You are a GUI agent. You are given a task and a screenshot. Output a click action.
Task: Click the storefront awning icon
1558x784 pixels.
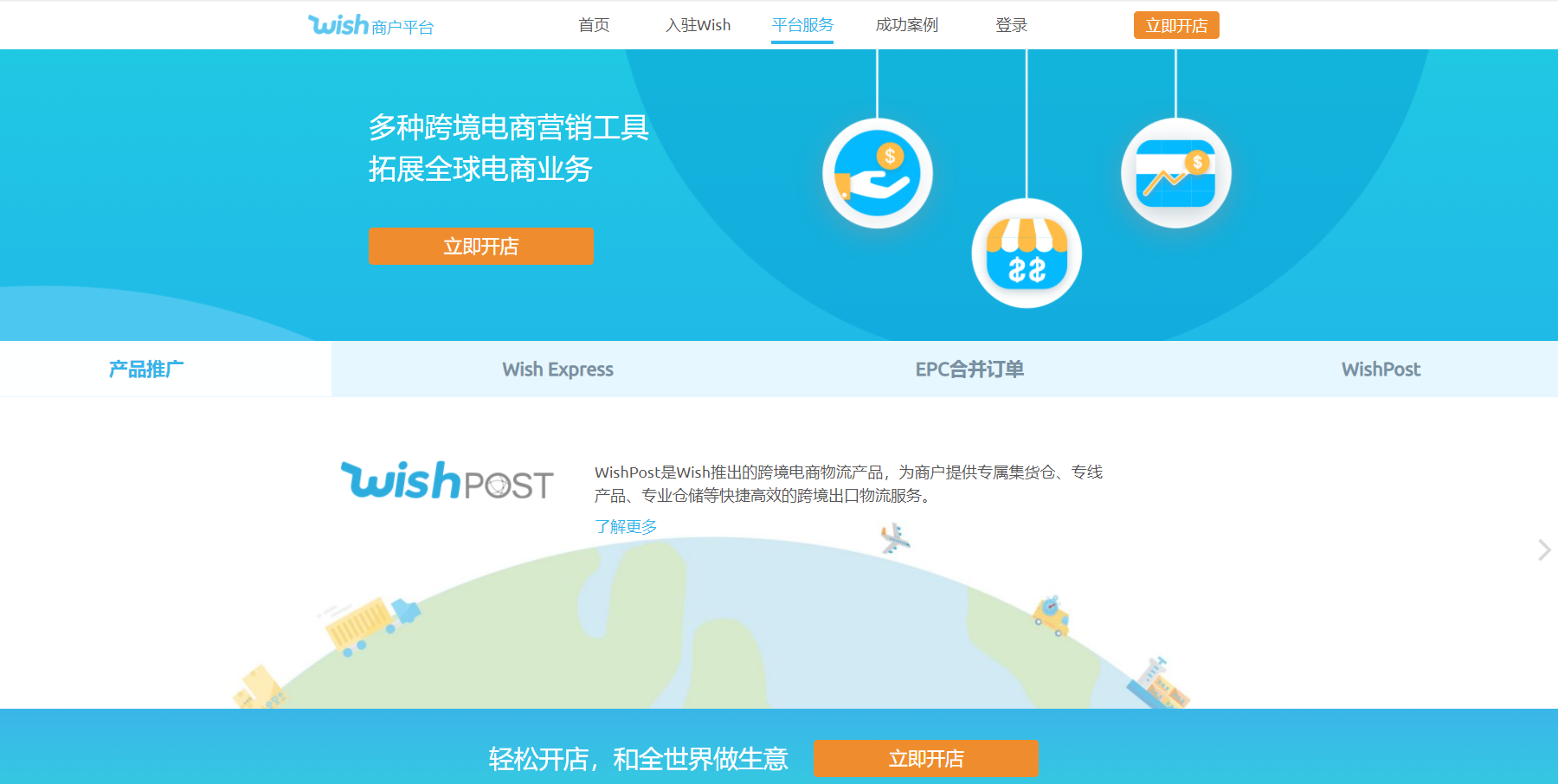(x=1027, y=253)
